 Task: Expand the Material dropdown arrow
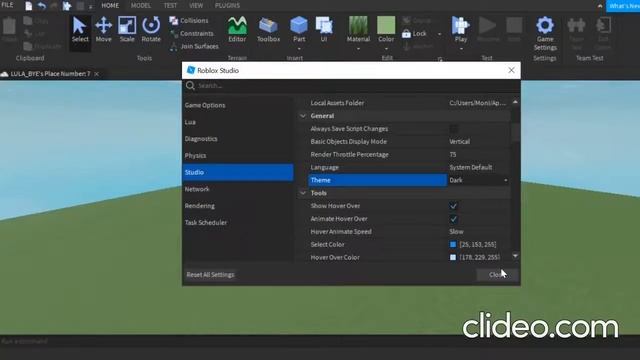[x=358, y=49]
